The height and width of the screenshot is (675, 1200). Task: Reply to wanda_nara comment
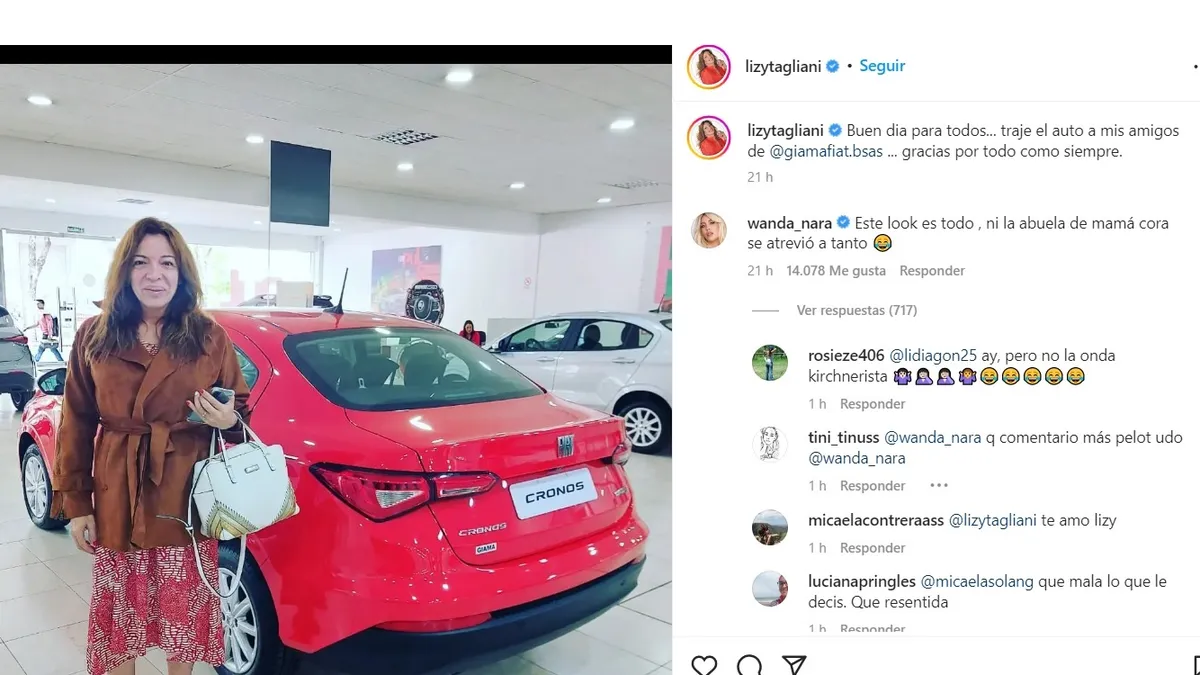(932, 271)
